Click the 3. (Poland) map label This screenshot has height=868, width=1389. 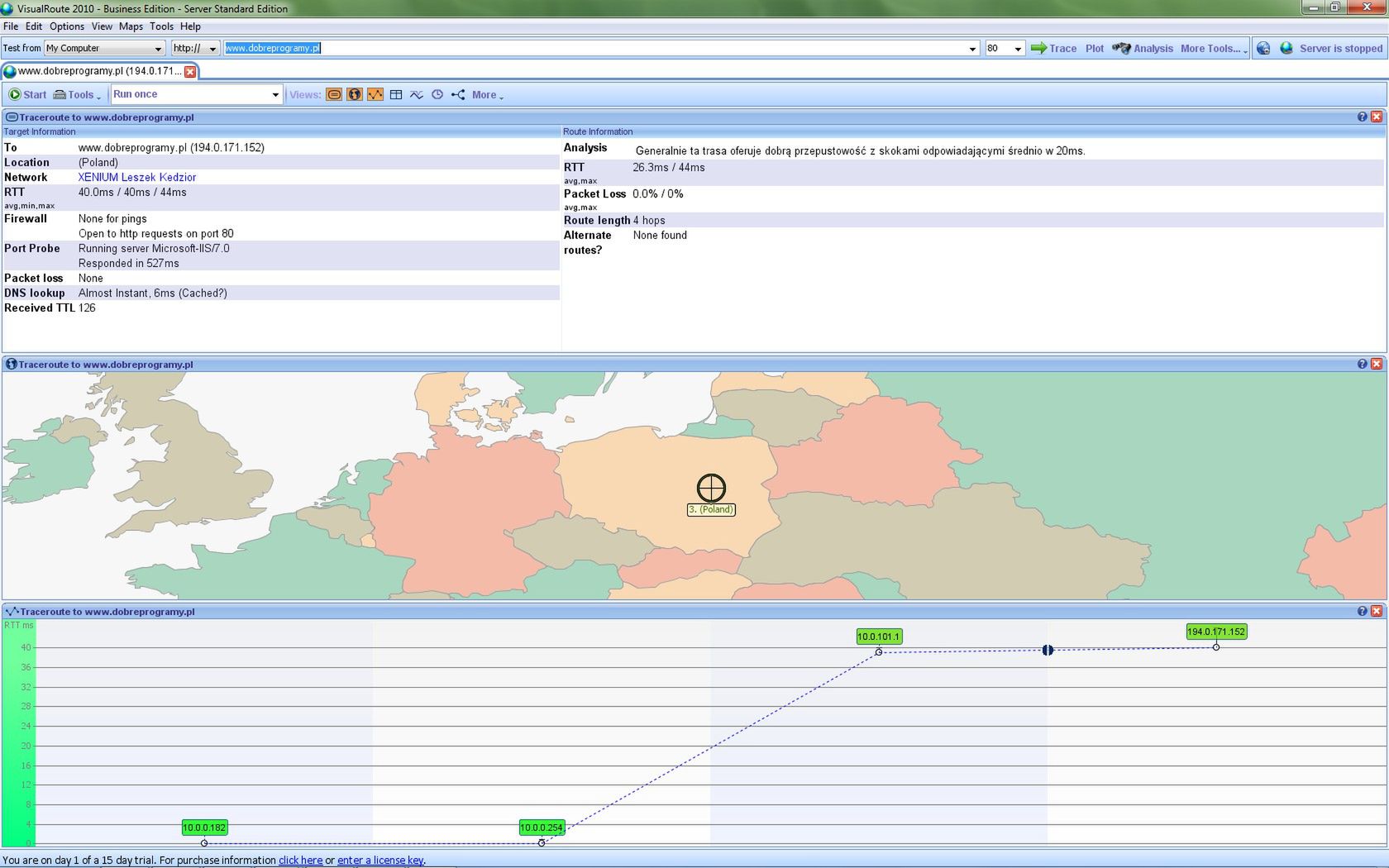click(711, 509)
